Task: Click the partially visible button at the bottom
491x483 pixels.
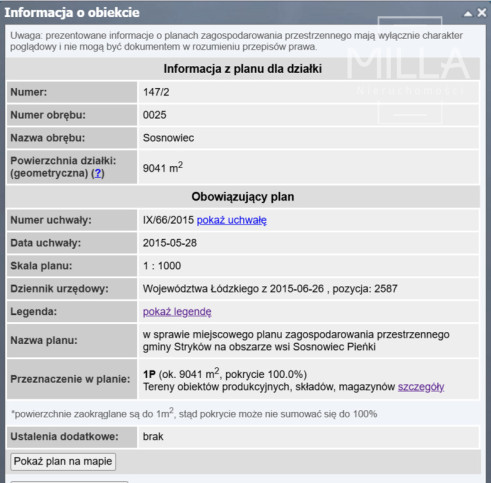Action: tap(69, 482)
